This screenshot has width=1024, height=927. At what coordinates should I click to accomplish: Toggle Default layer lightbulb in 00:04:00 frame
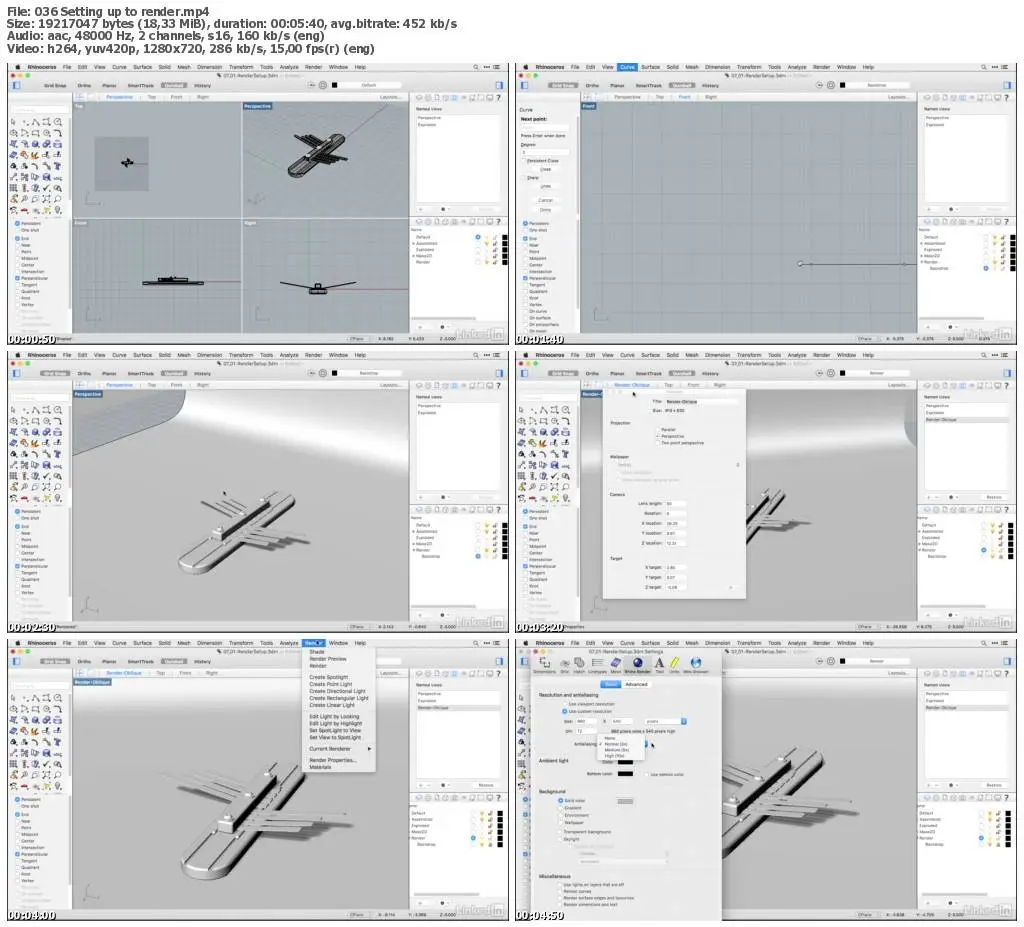pyautogui.click(x=483, y=813)
